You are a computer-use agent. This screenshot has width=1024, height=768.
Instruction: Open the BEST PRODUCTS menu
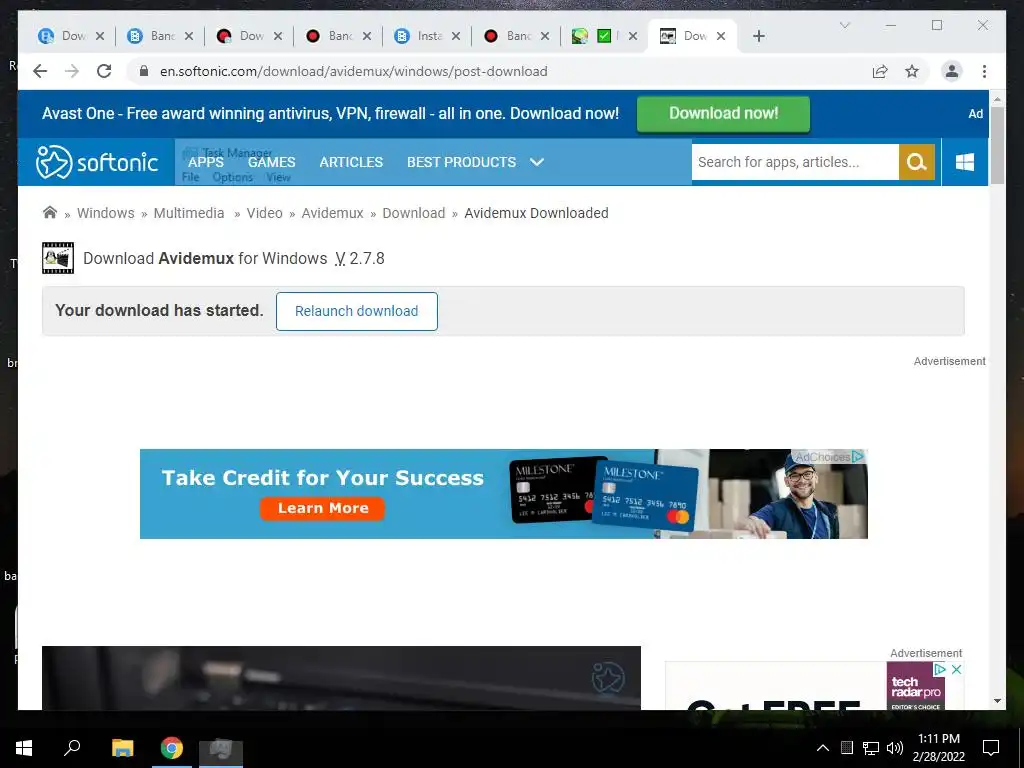click(462, 162)
